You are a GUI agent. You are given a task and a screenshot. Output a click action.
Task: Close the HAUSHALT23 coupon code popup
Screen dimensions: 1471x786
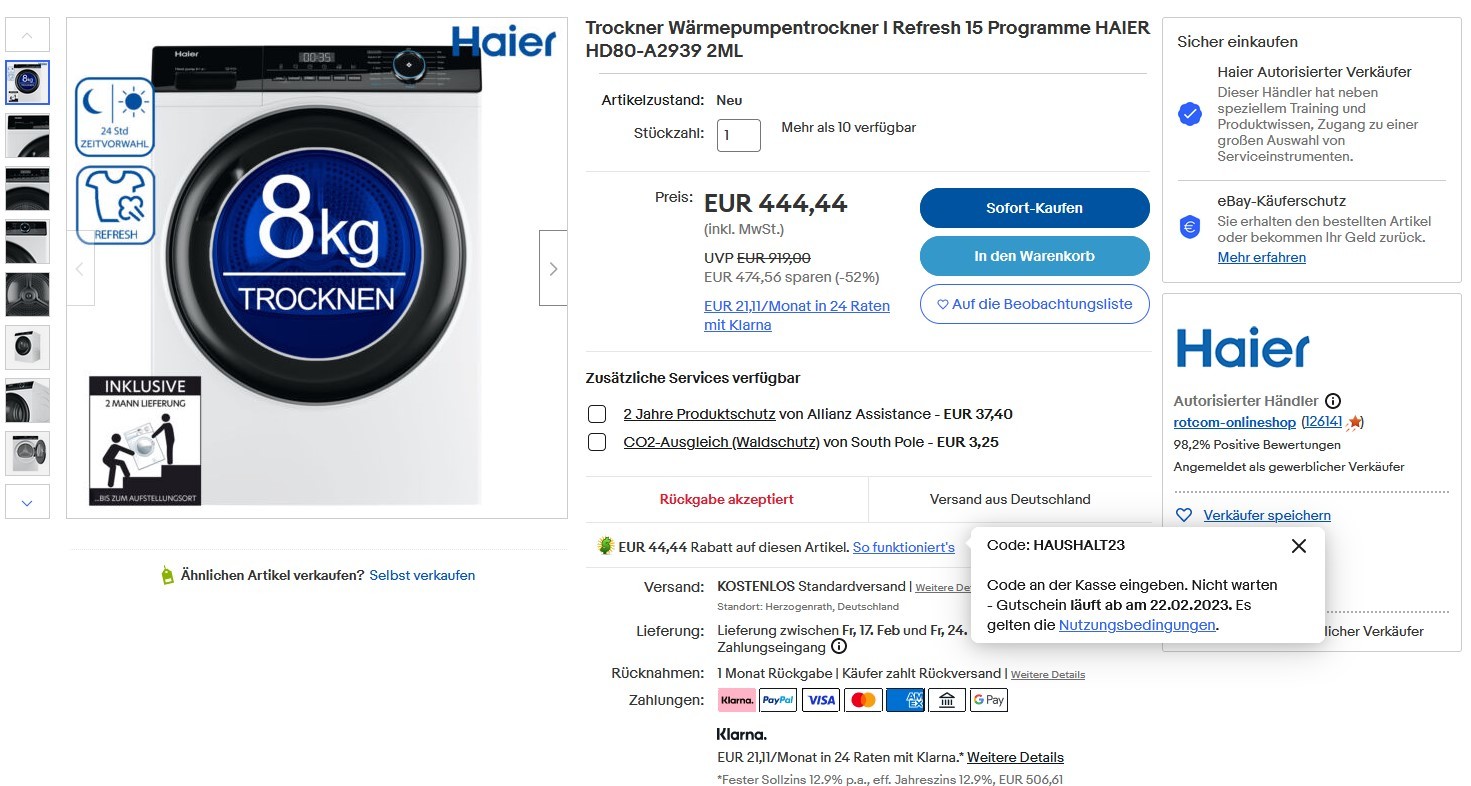coord(1298,546)
